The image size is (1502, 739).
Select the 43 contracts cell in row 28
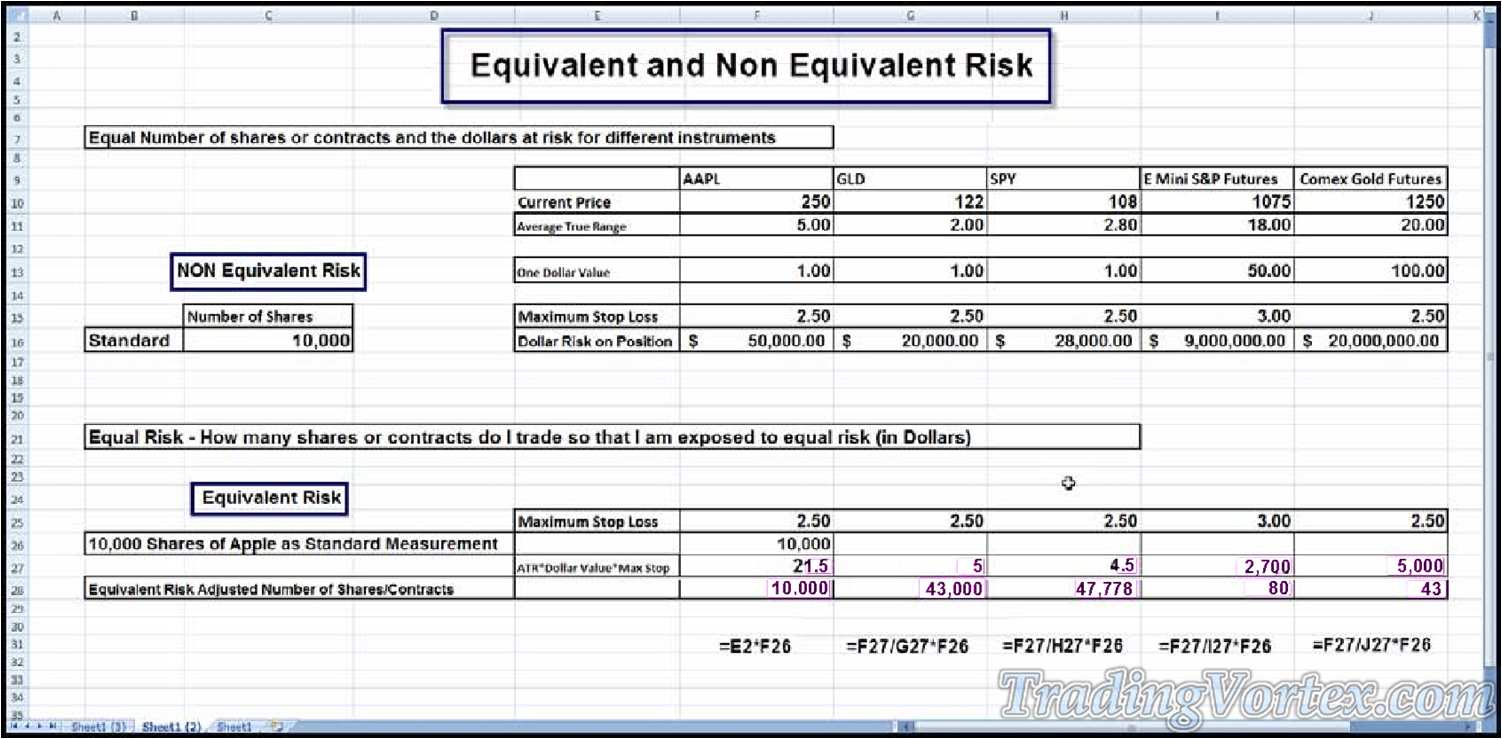pyautogui.click(x=1371, y=589)
